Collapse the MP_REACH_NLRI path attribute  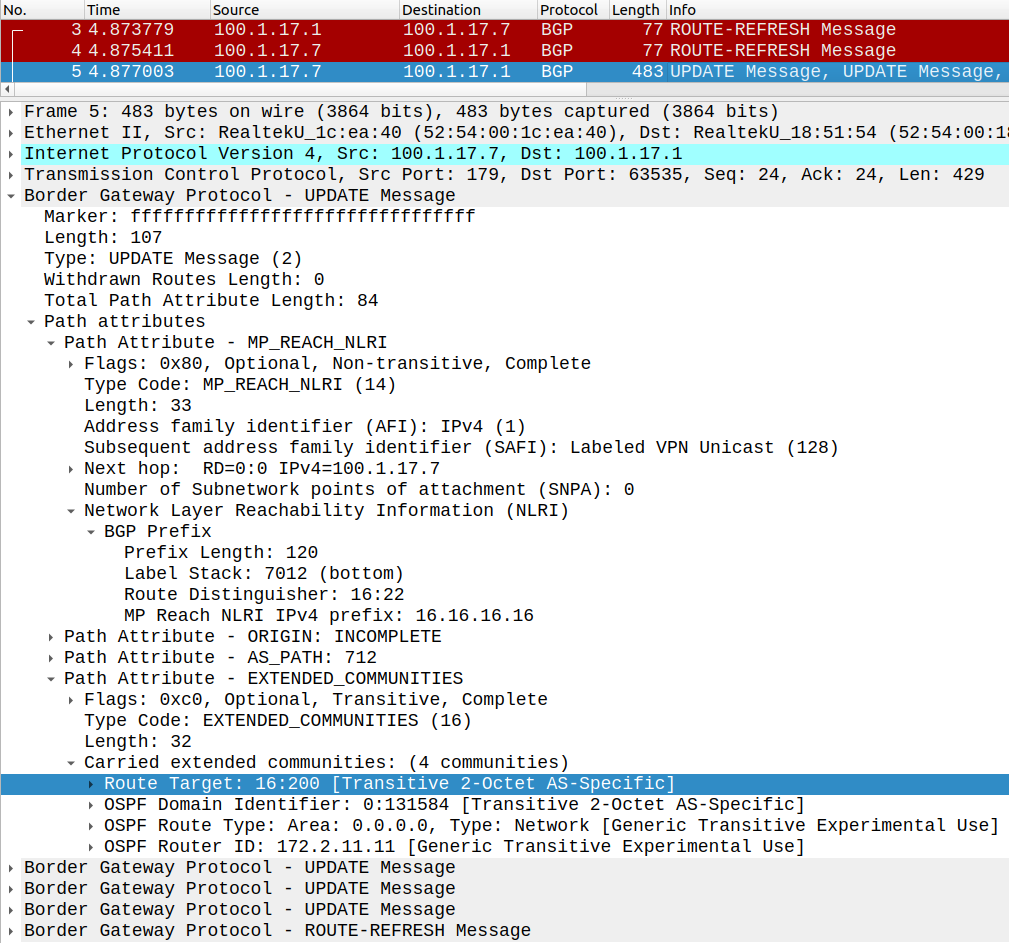[x=51, y=343]
